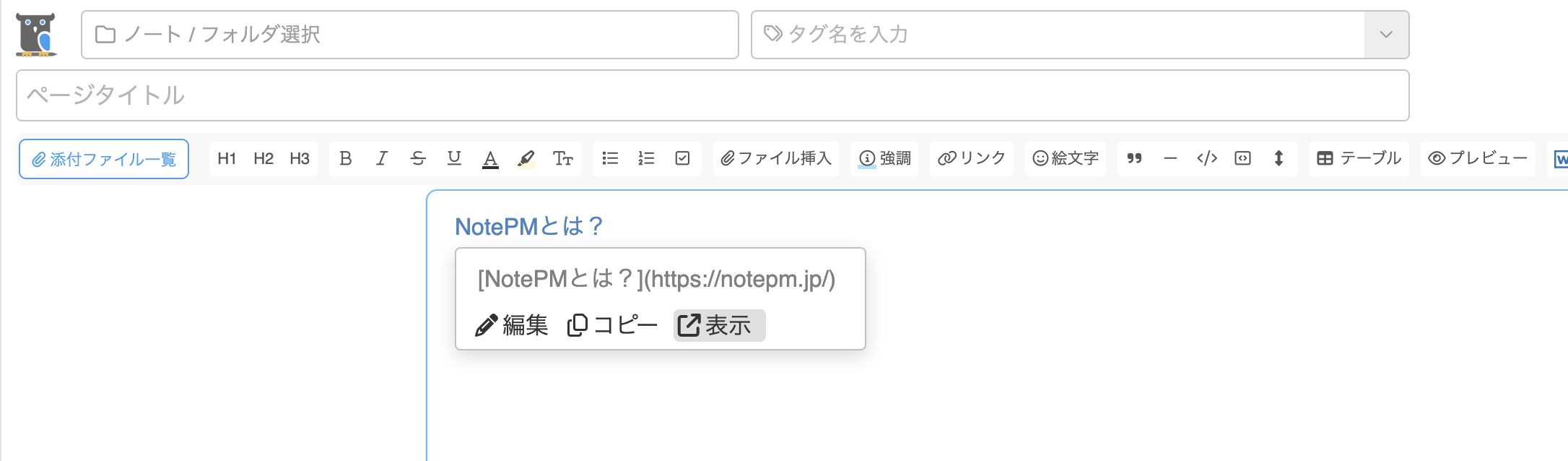
Task: Choose 編集 in the link popup
Action: click(x=512, y=325)
